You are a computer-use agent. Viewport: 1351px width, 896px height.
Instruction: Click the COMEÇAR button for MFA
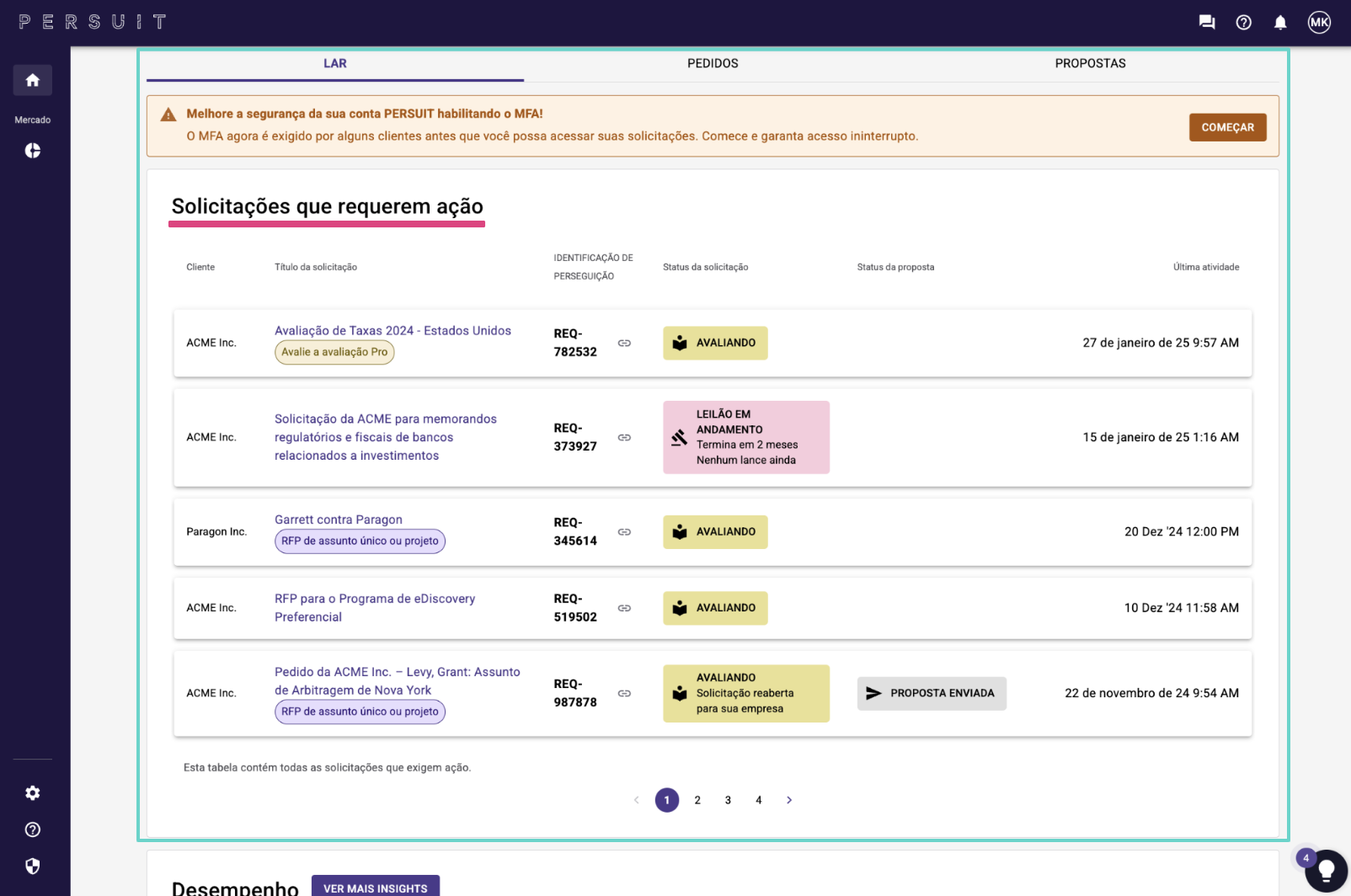tap(1227, 127)
